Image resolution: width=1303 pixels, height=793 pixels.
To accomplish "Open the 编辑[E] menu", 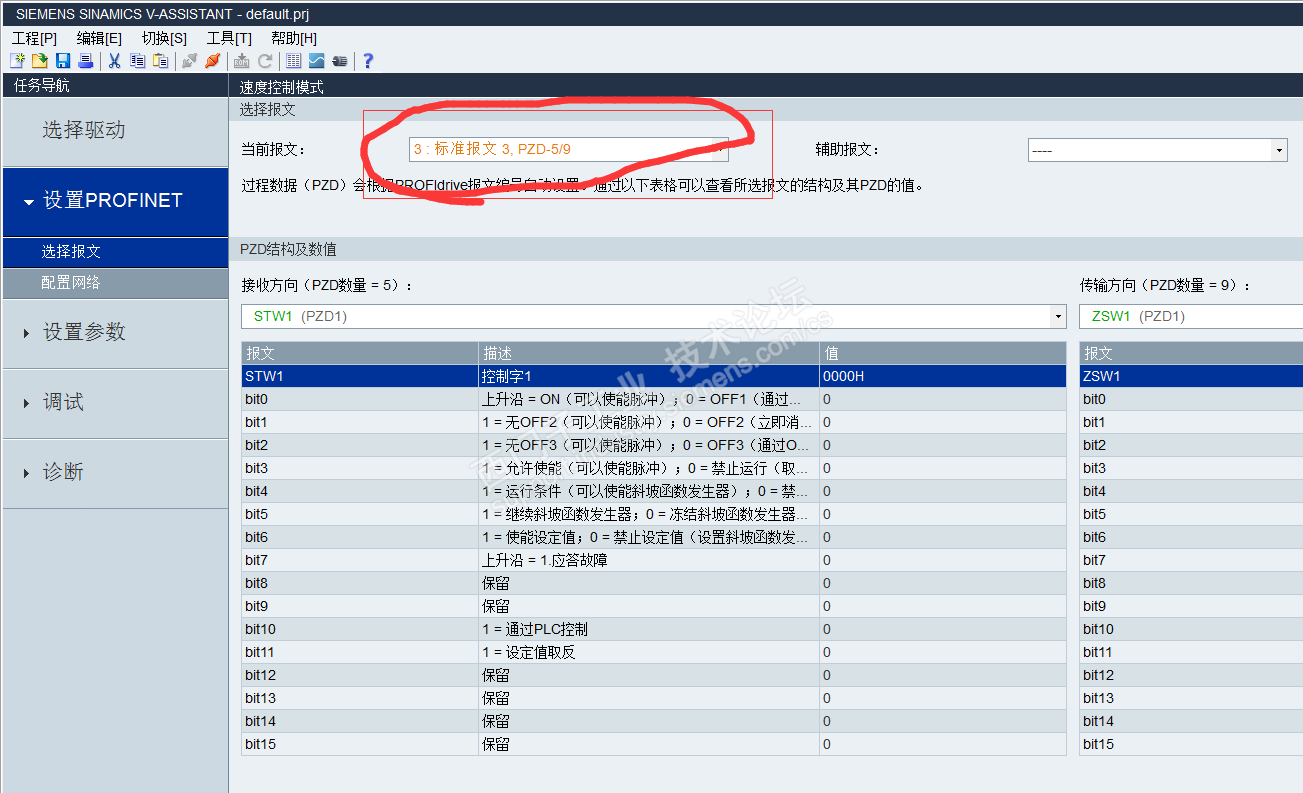I will (99, 38).
